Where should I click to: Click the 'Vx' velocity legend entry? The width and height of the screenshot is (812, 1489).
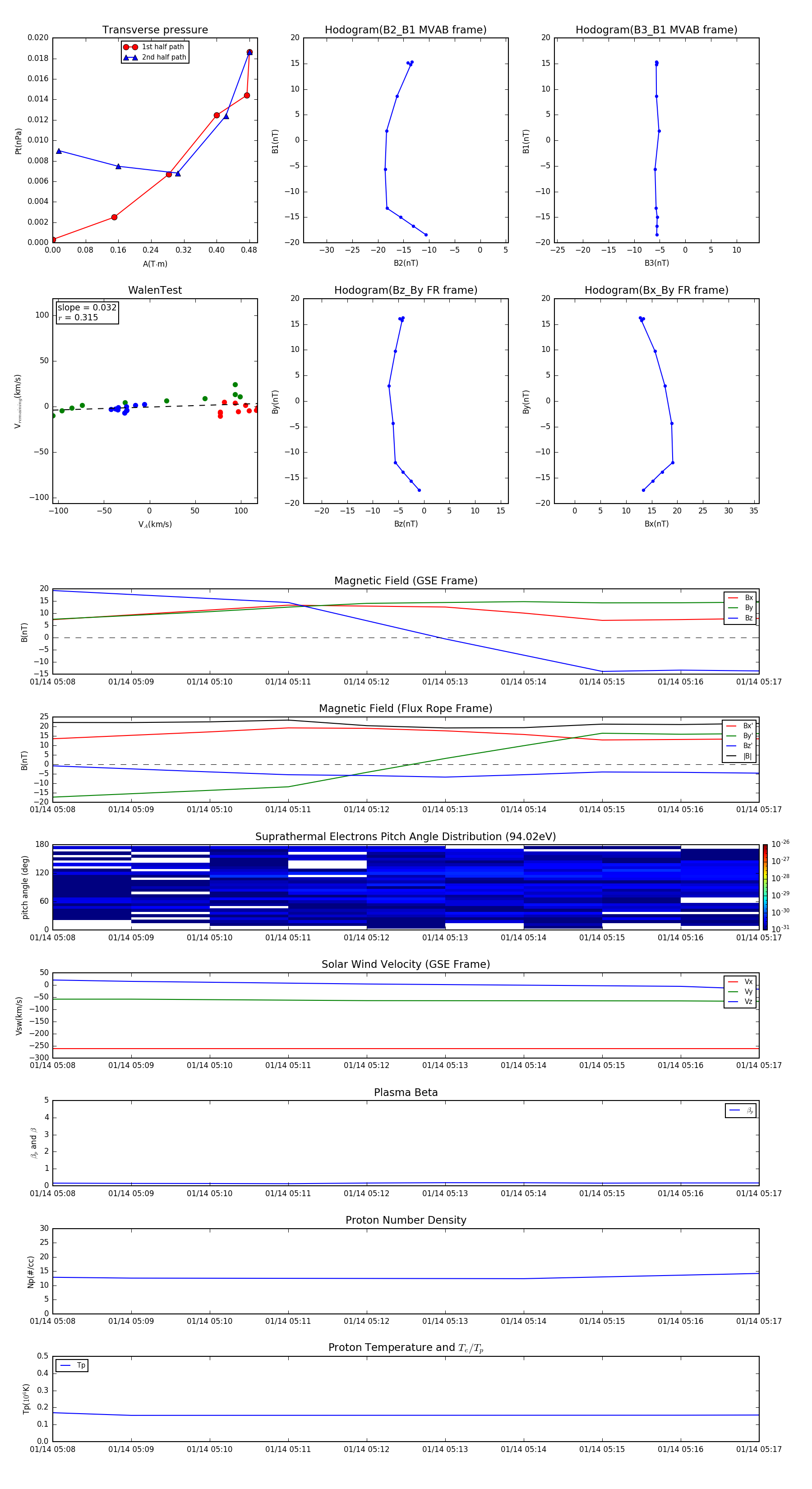point(740,981)
